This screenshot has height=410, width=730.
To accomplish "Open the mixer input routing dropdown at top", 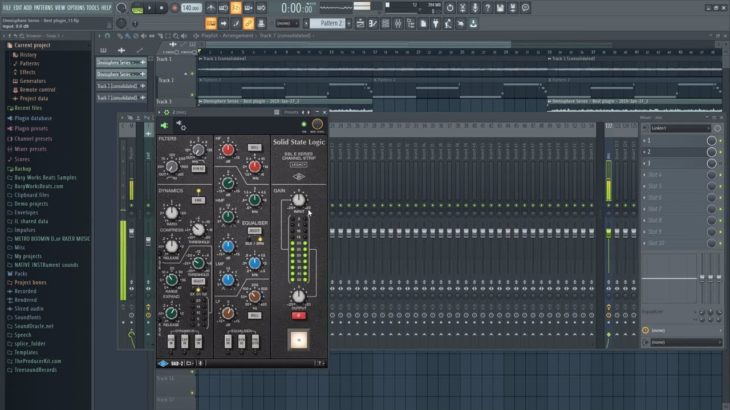I will tap(681, 128).
